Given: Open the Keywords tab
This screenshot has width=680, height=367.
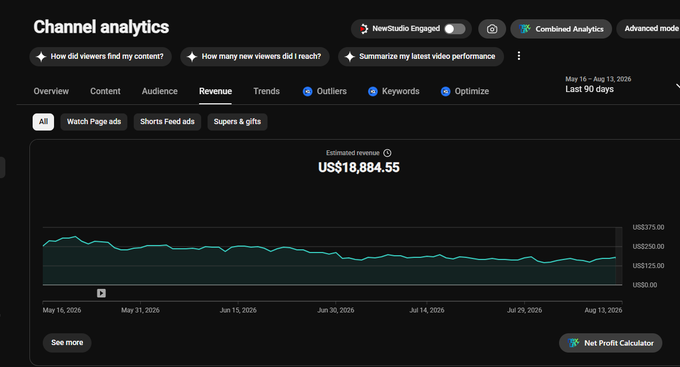Looking at the screenshot, I should (x=394, y=91).
